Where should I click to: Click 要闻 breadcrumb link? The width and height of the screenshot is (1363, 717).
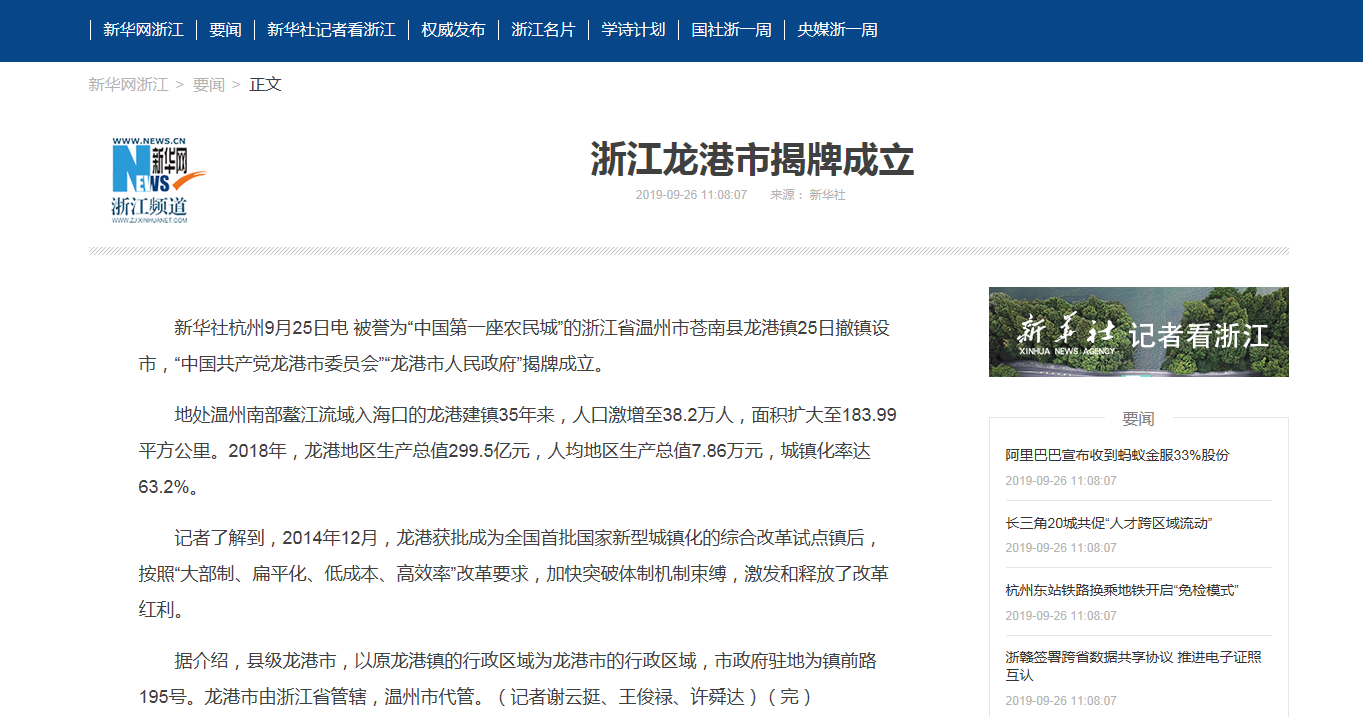click(x=208, y=84)
